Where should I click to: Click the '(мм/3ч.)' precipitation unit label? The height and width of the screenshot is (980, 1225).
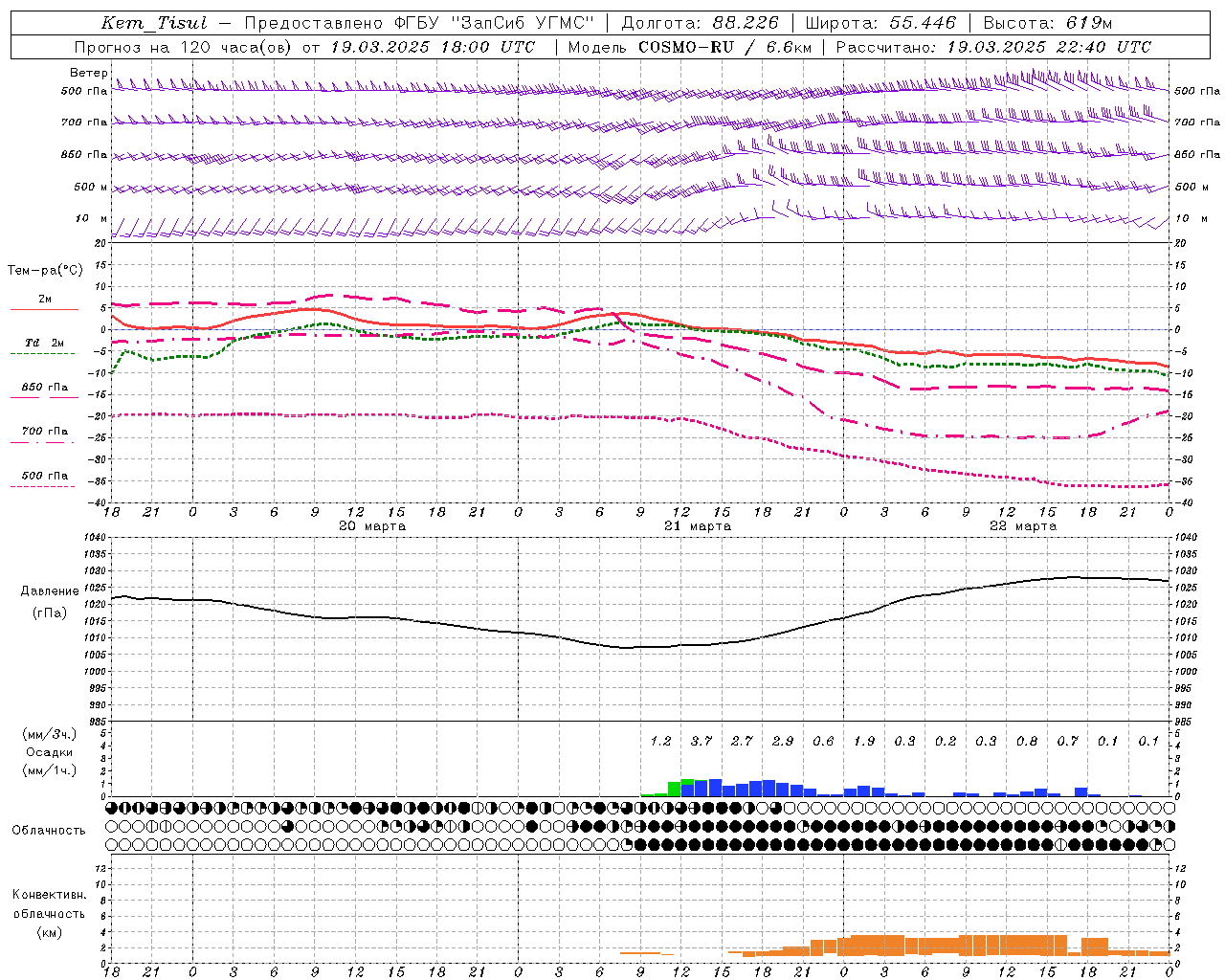pos(49,734)
